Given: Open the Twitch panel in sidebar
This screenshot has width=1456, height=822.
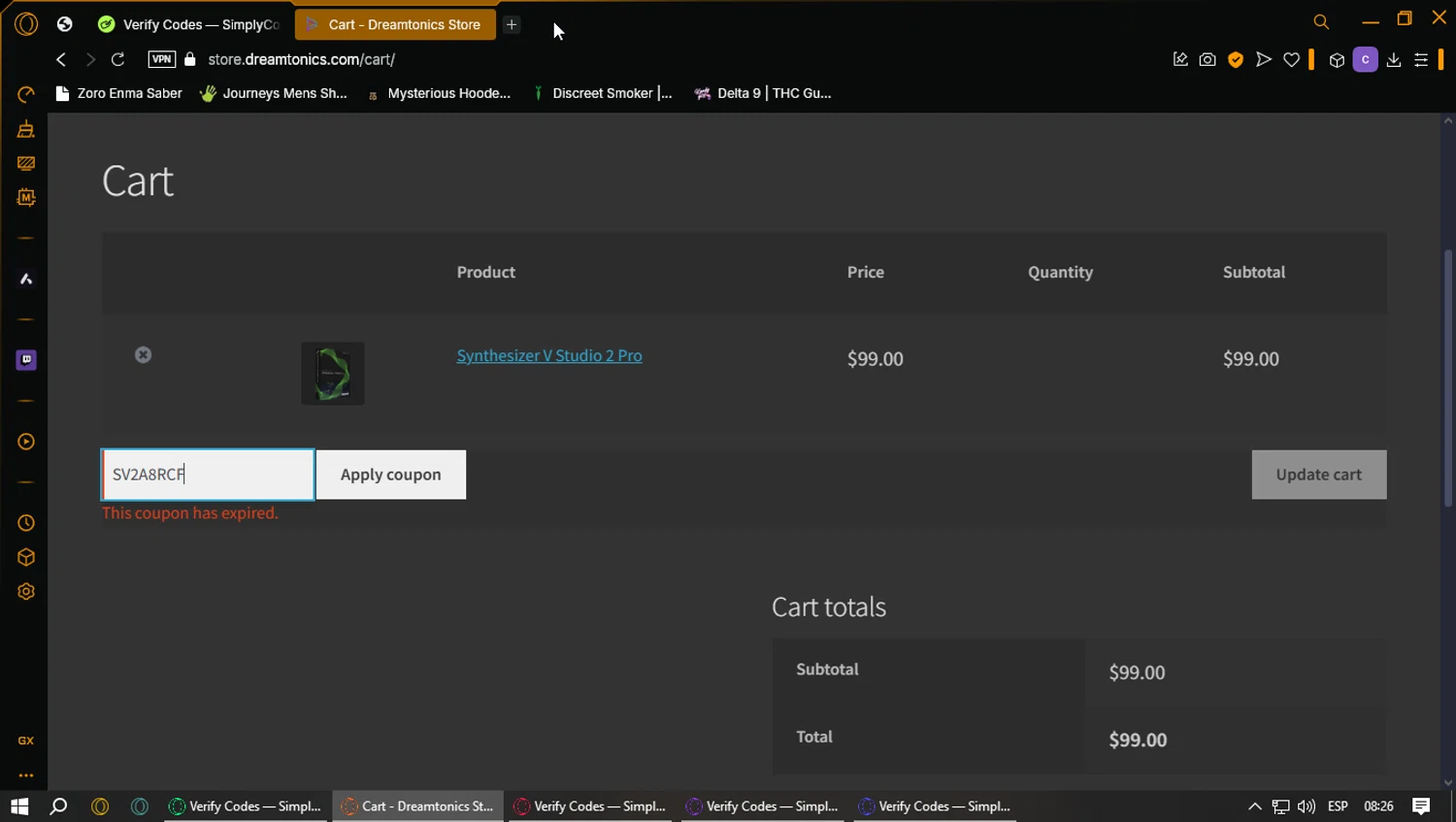Looking at the screenshot, I should (26, 360).
